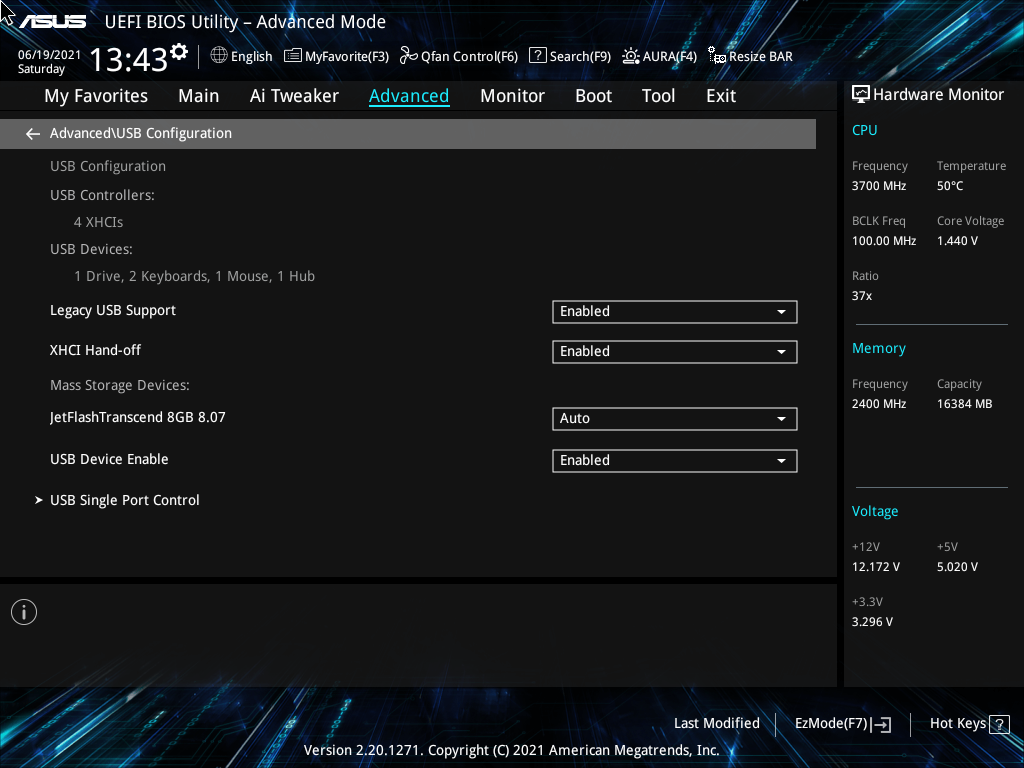Open MyFavorite shortcut panel
Image resolution: width=1024 pixels, height=768 pixels.
(x=336, y=56)
